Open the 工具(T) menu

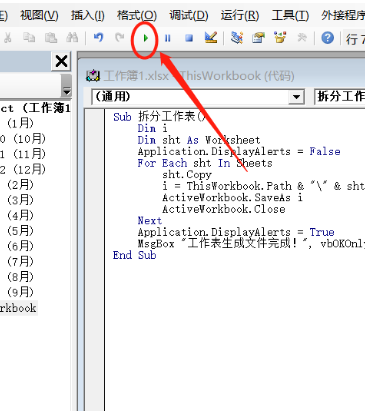pyautogui.click(x=290, y=15)
